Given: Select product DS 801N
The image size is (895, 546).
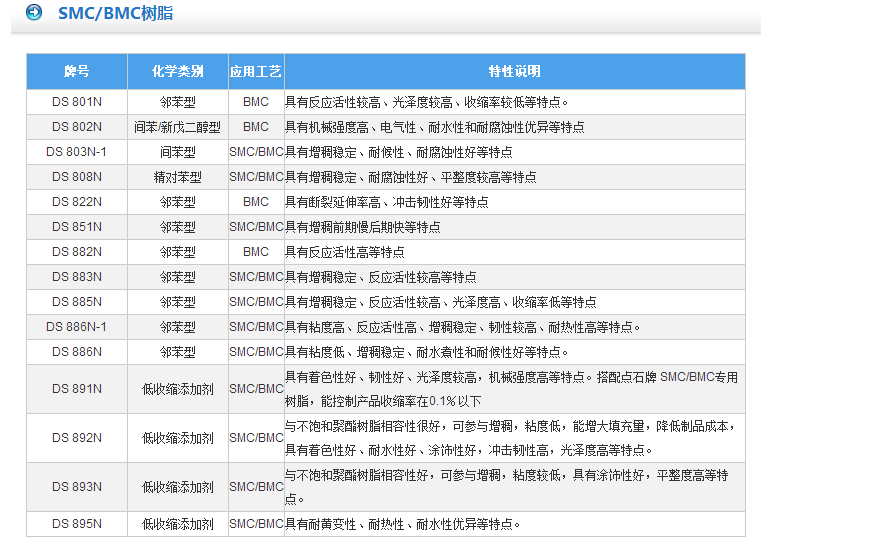Looking at the screenshot, I should 77,102.
